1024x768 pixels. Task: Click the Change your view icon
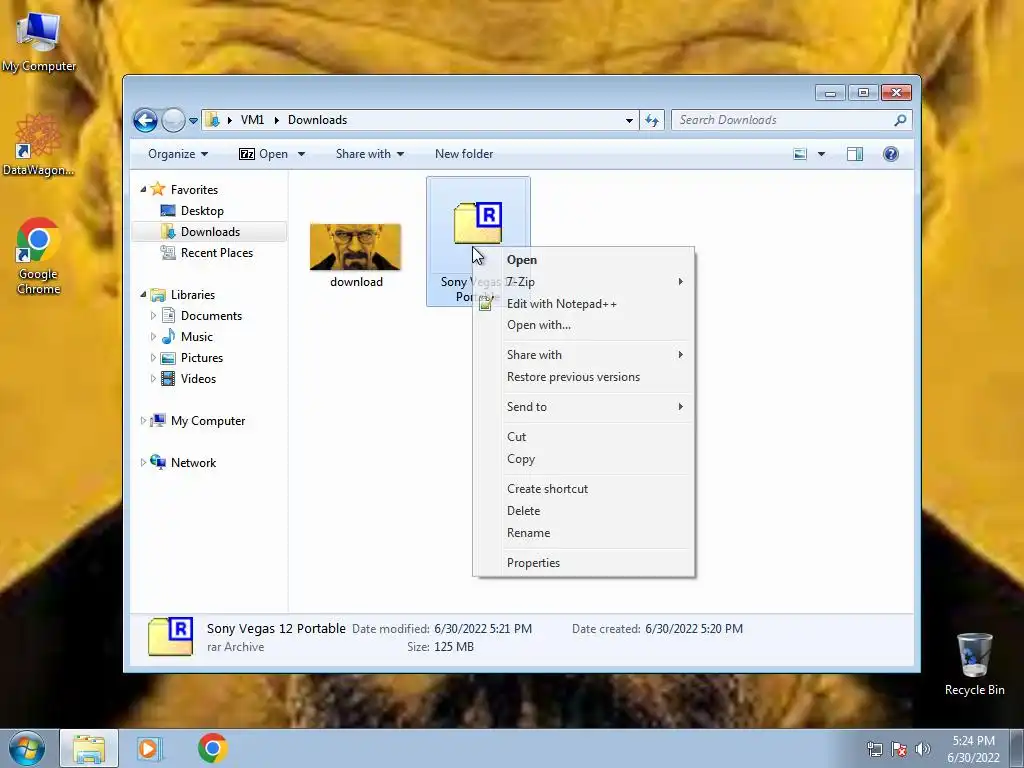[800, 154]
